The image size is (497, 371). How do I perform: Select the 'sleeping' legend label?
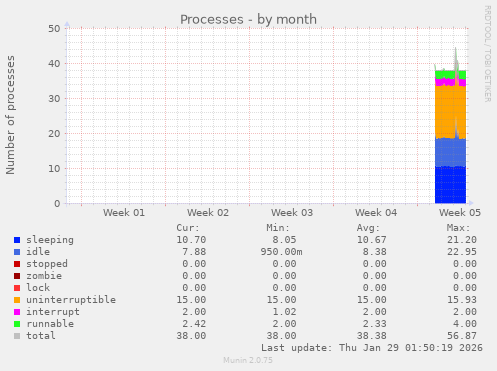[50, 240]
